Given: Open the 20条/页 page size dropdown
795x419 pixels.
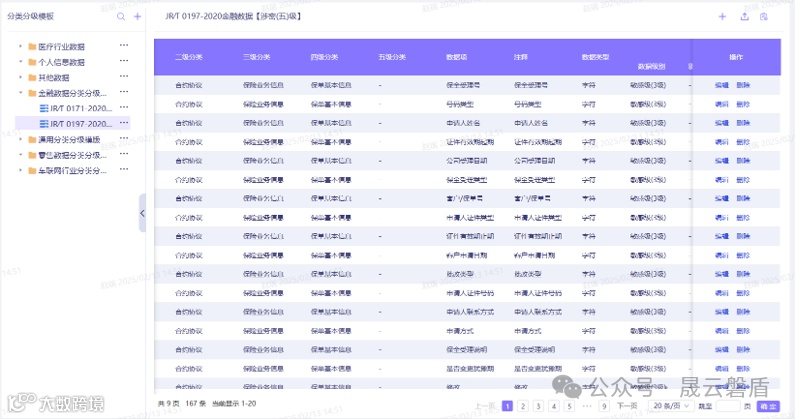Looking at the screenshot, I should (671, 406).
